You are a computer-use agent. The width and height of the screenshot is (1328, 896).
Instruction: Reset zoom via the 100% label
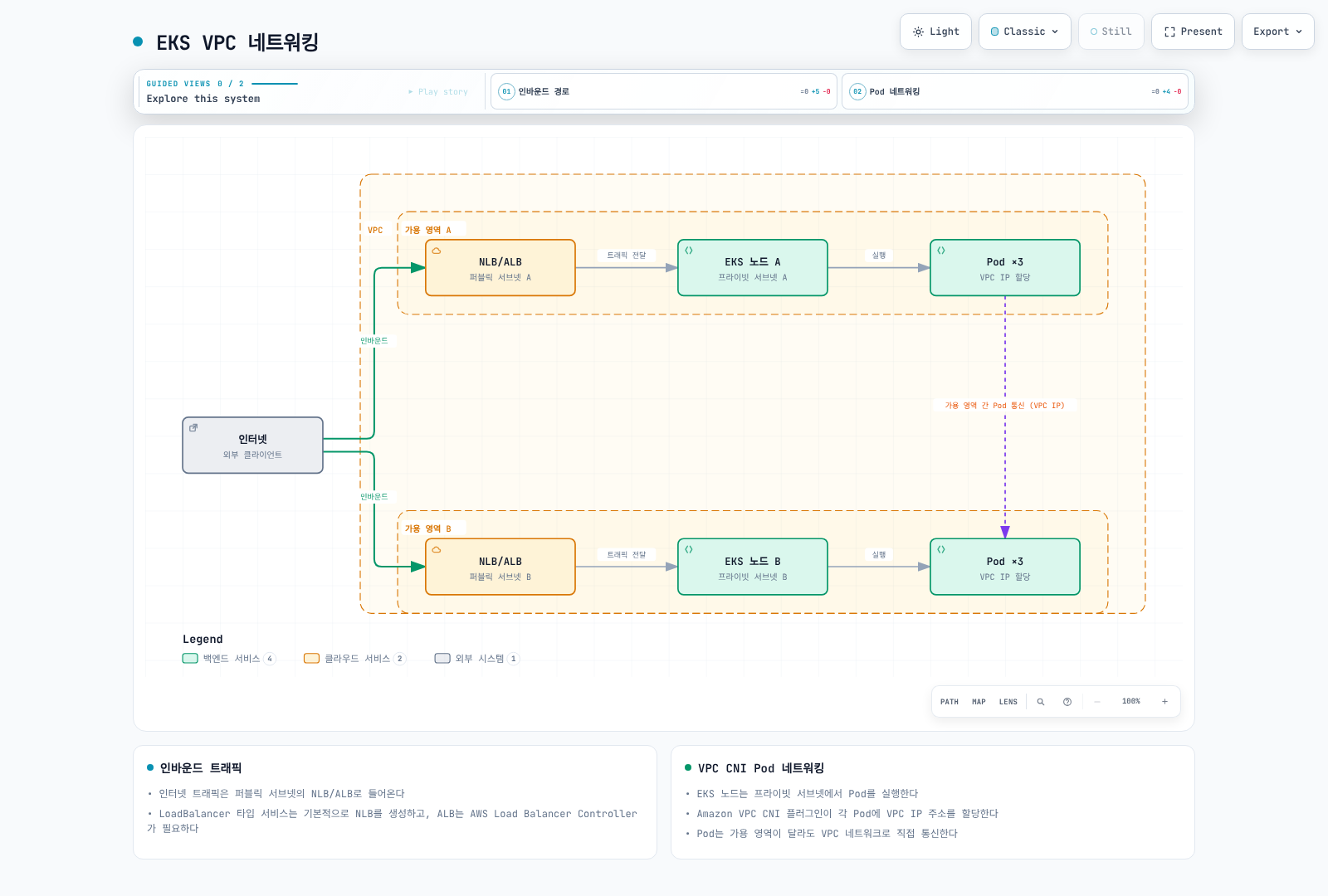(x=1131, y=702)
